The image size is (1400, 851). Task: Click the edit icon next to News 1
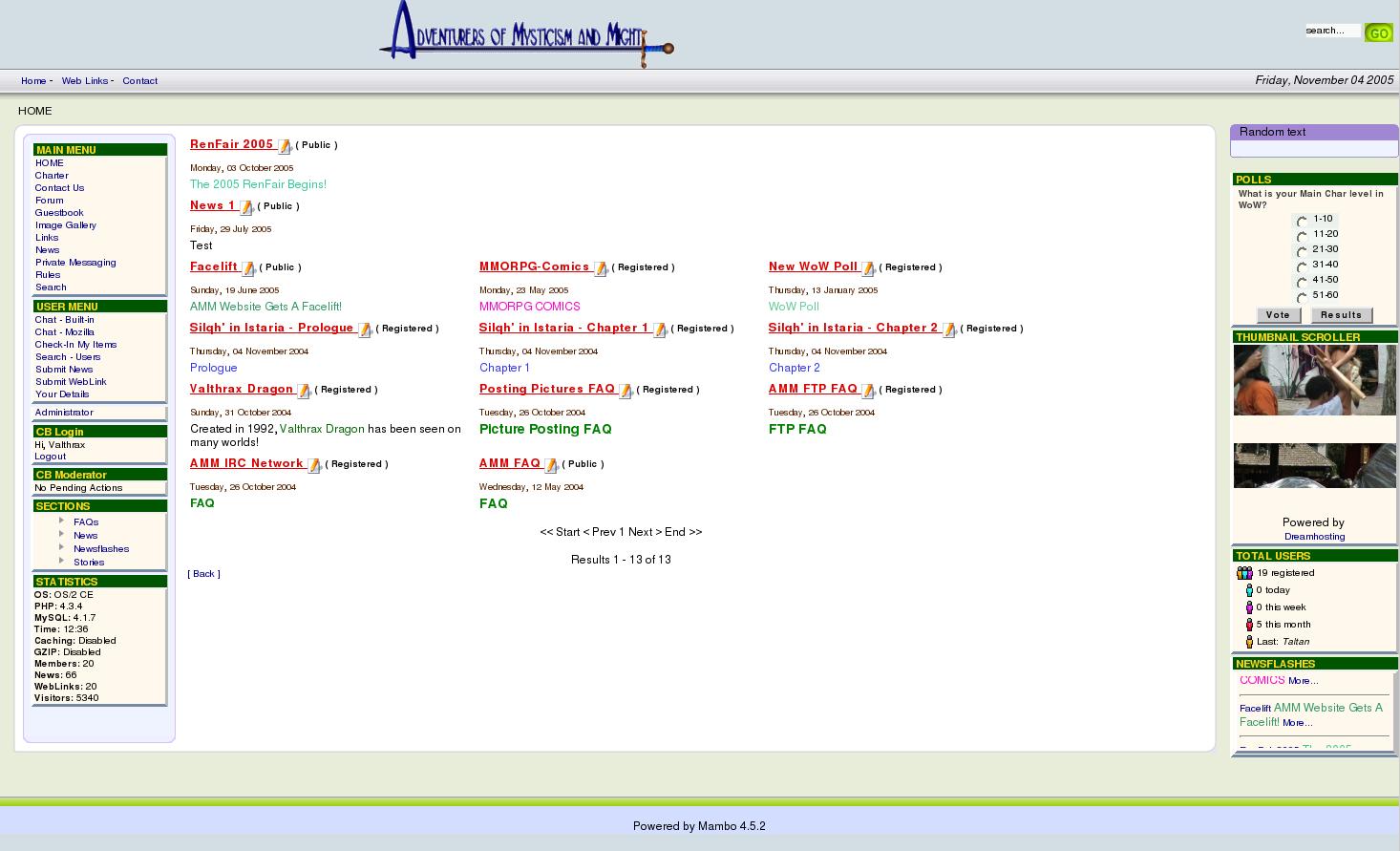coord(246,207)
